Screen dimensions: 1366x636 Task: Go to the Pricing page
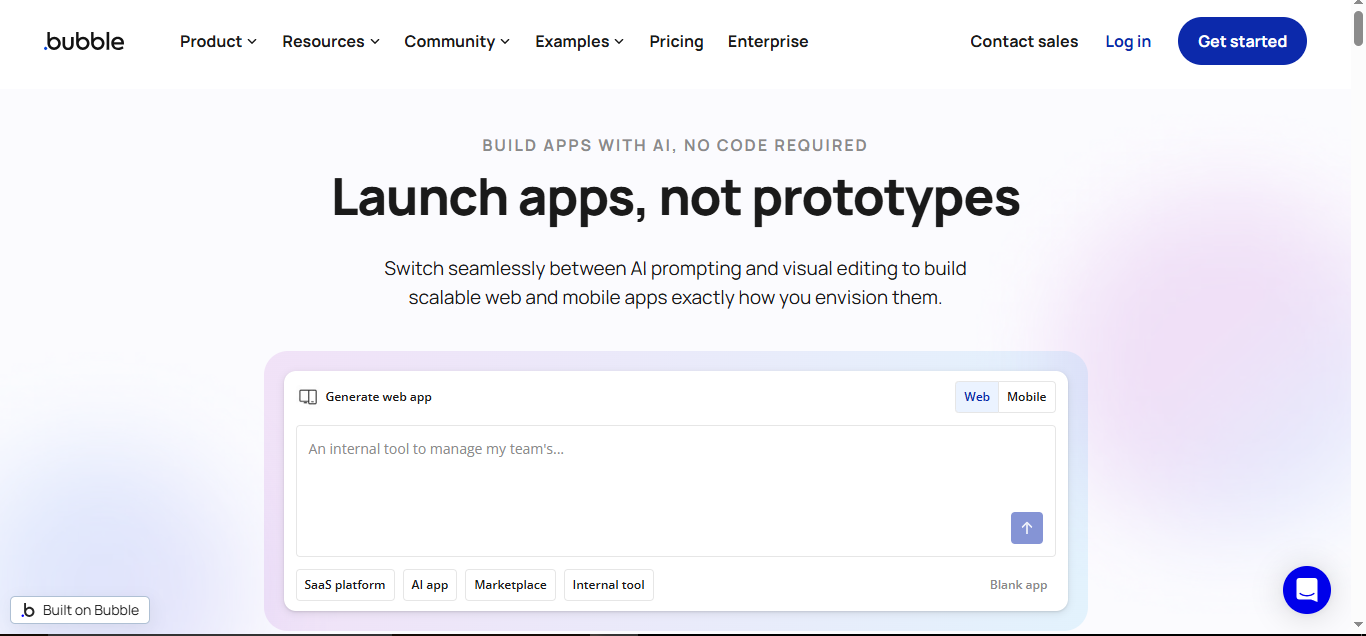tap(676, 41)
